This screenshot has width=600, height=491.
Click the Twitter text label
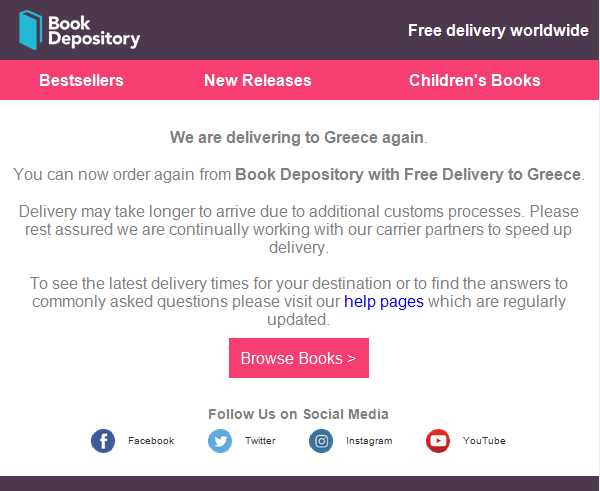[x=260, y=441]
